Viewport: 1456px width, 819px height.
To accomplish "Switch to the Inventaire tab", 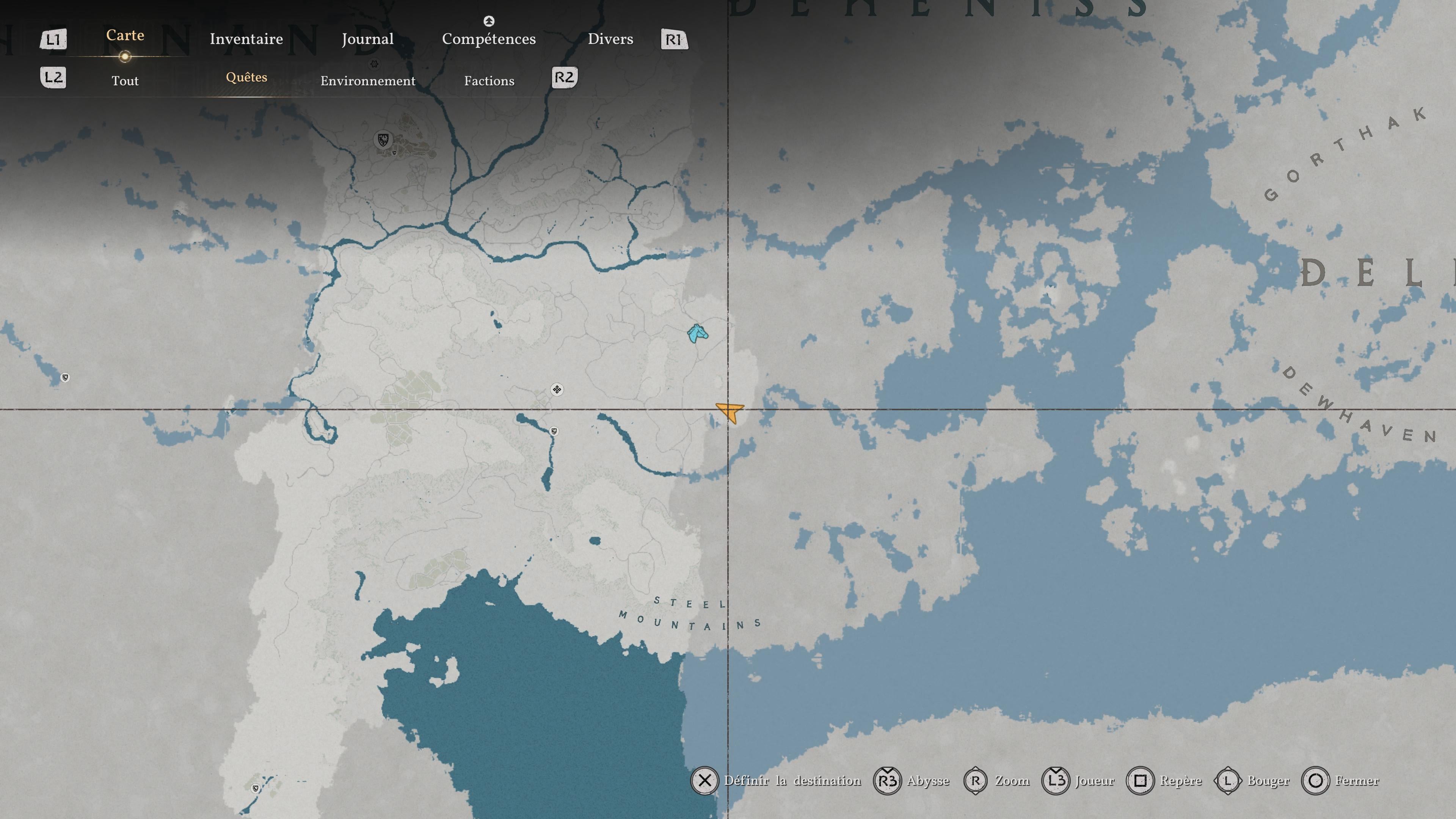I will pyautogui.click(x=246, y=39).
